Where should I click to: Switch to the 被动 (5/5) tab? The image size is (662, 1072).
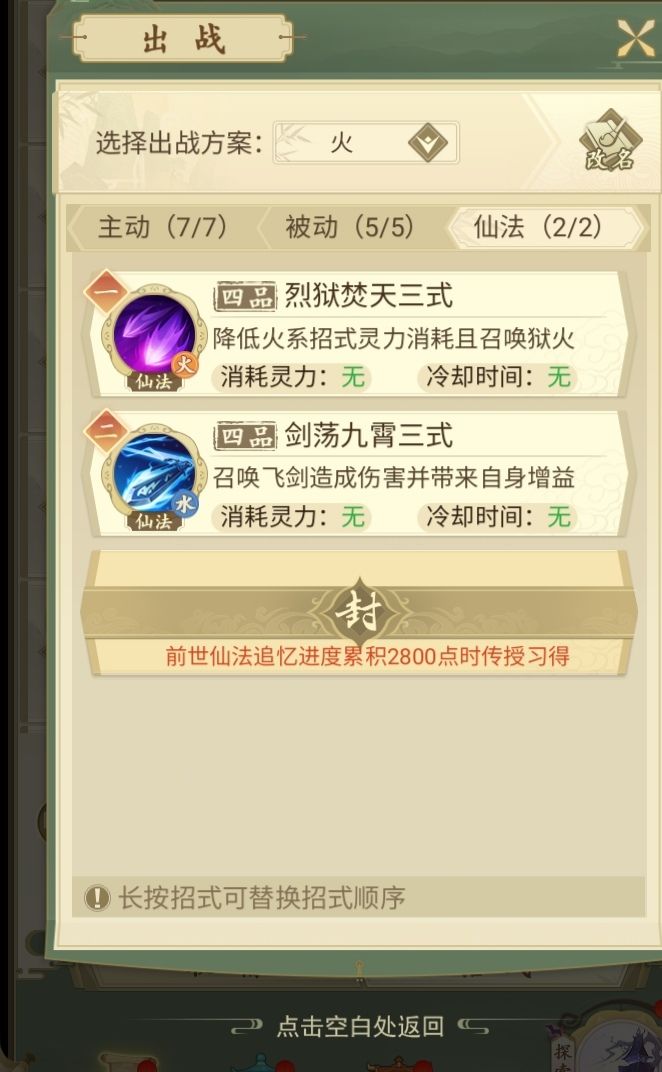click(349, 227)
